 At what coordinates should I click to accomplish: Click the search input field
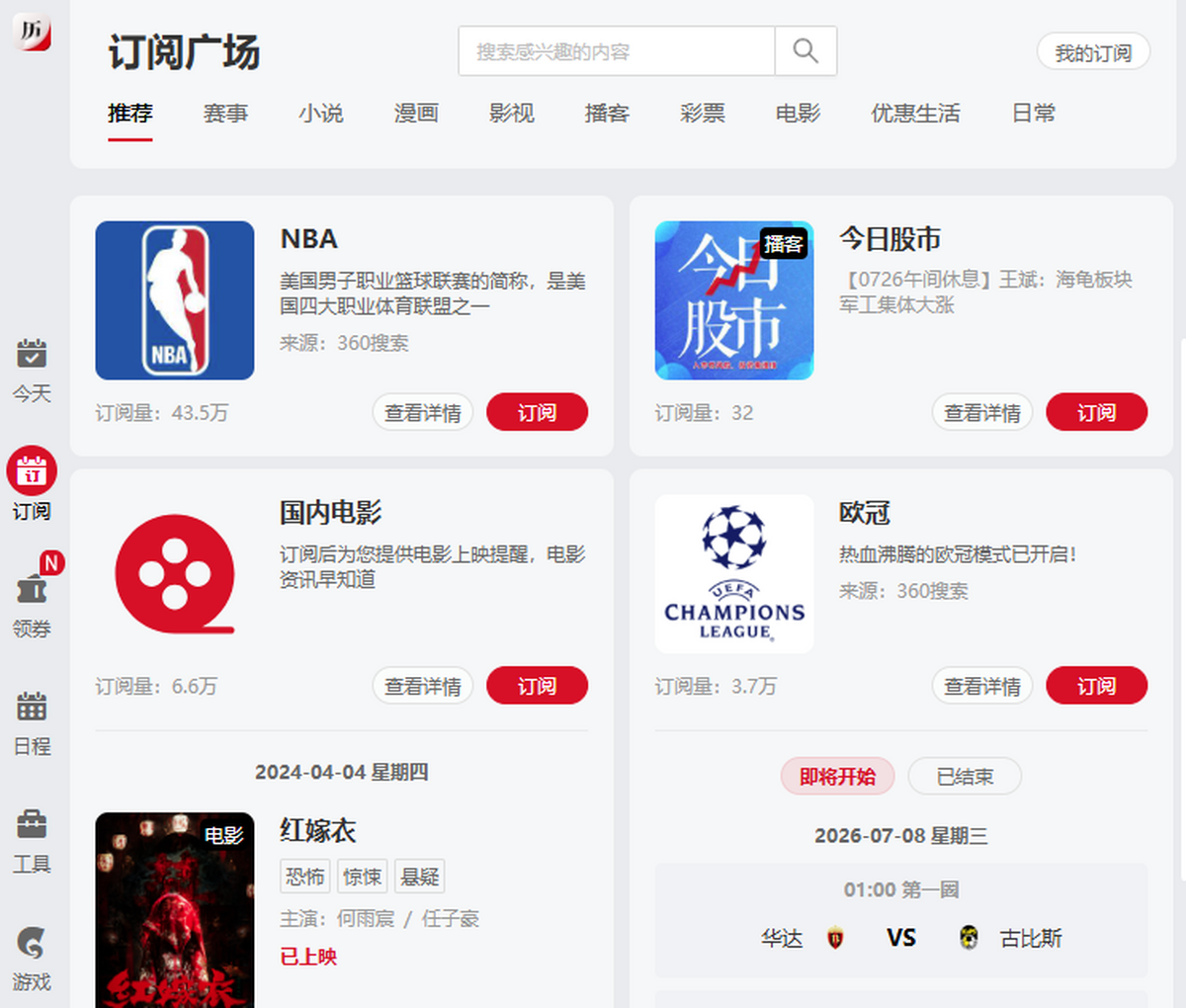pyautogui.click(x=617, y=51)
